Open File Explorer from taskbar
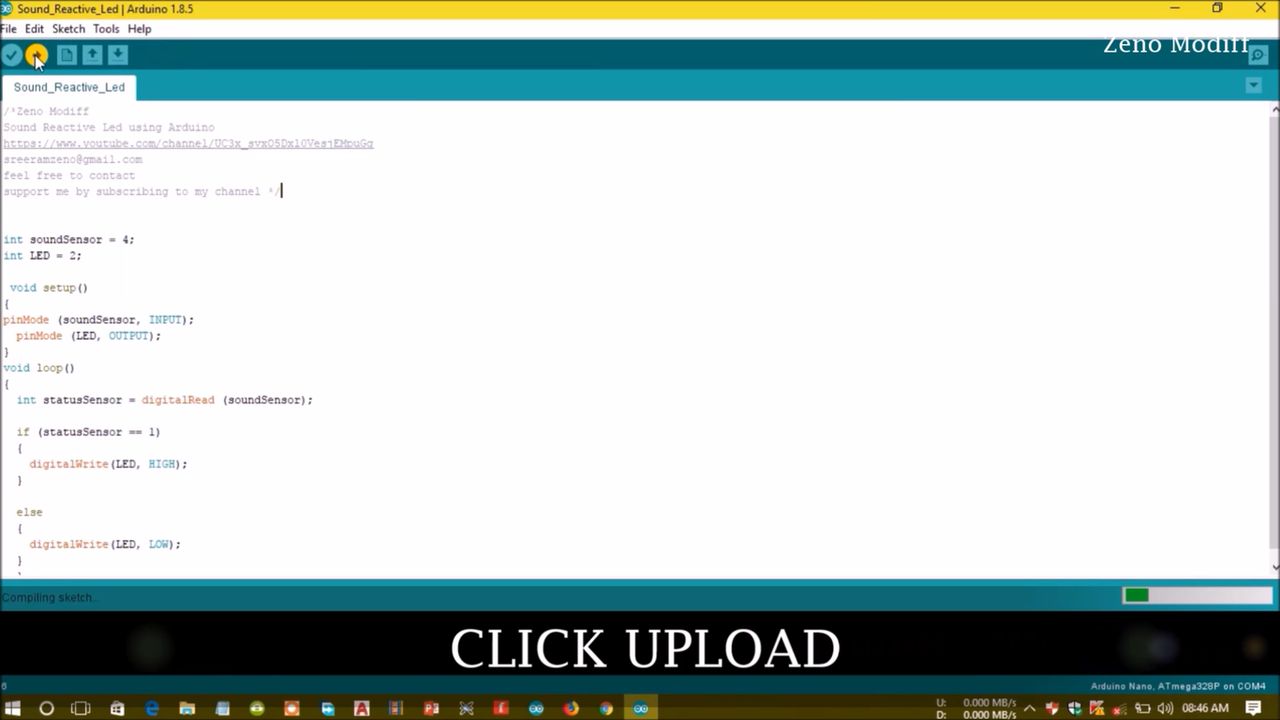Screen dimensions: 1280x720 click(187, 708)
